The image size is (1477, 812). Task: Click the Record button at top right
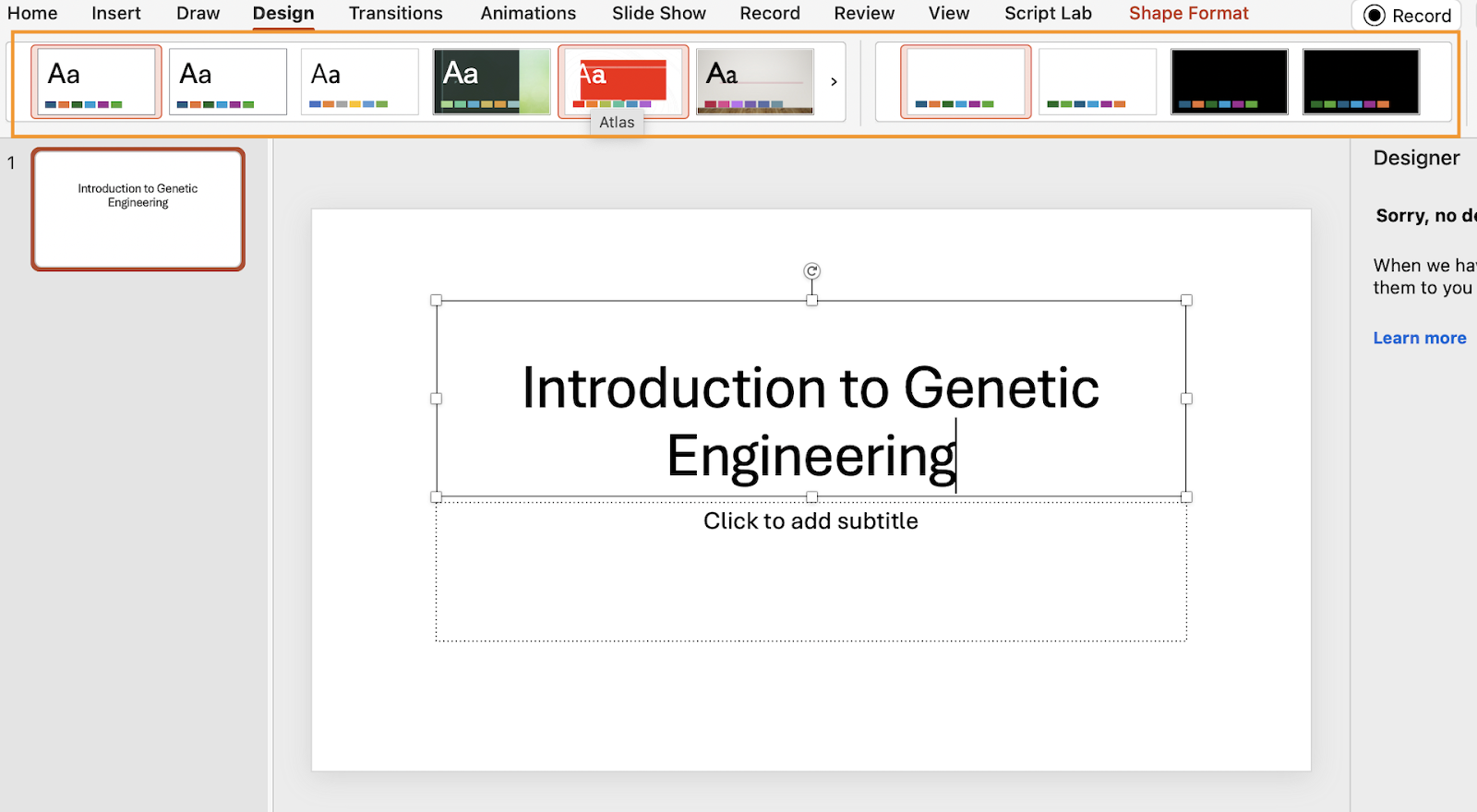click(x=1408, y=16)
